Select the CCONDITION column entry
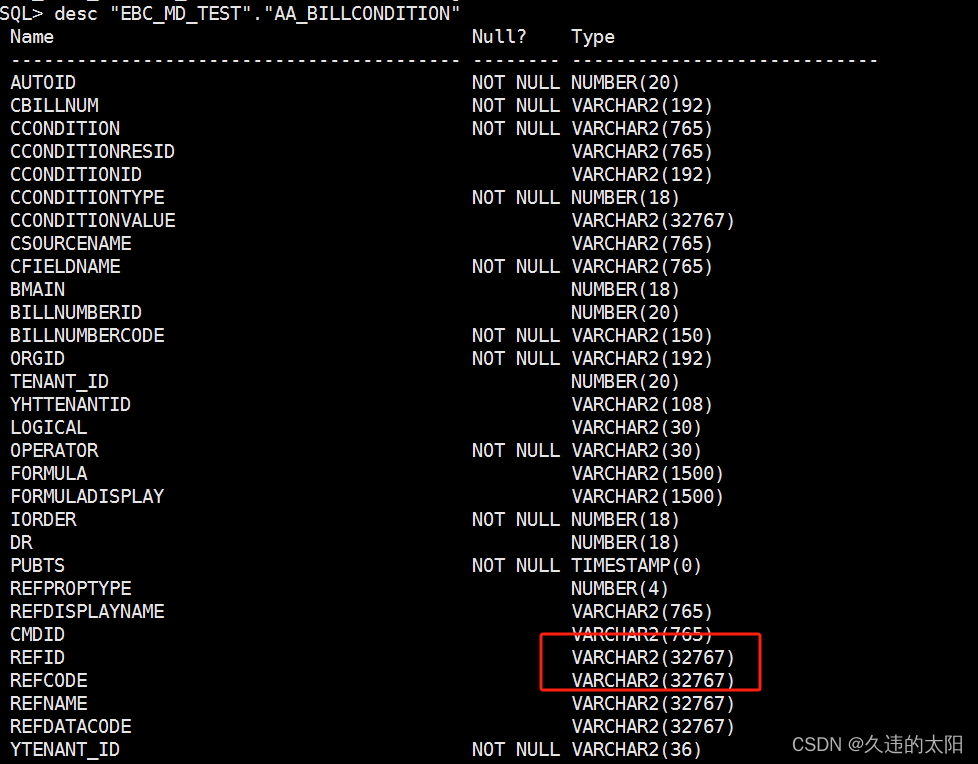This screenshot has height=764, width=978. (64, 128)
